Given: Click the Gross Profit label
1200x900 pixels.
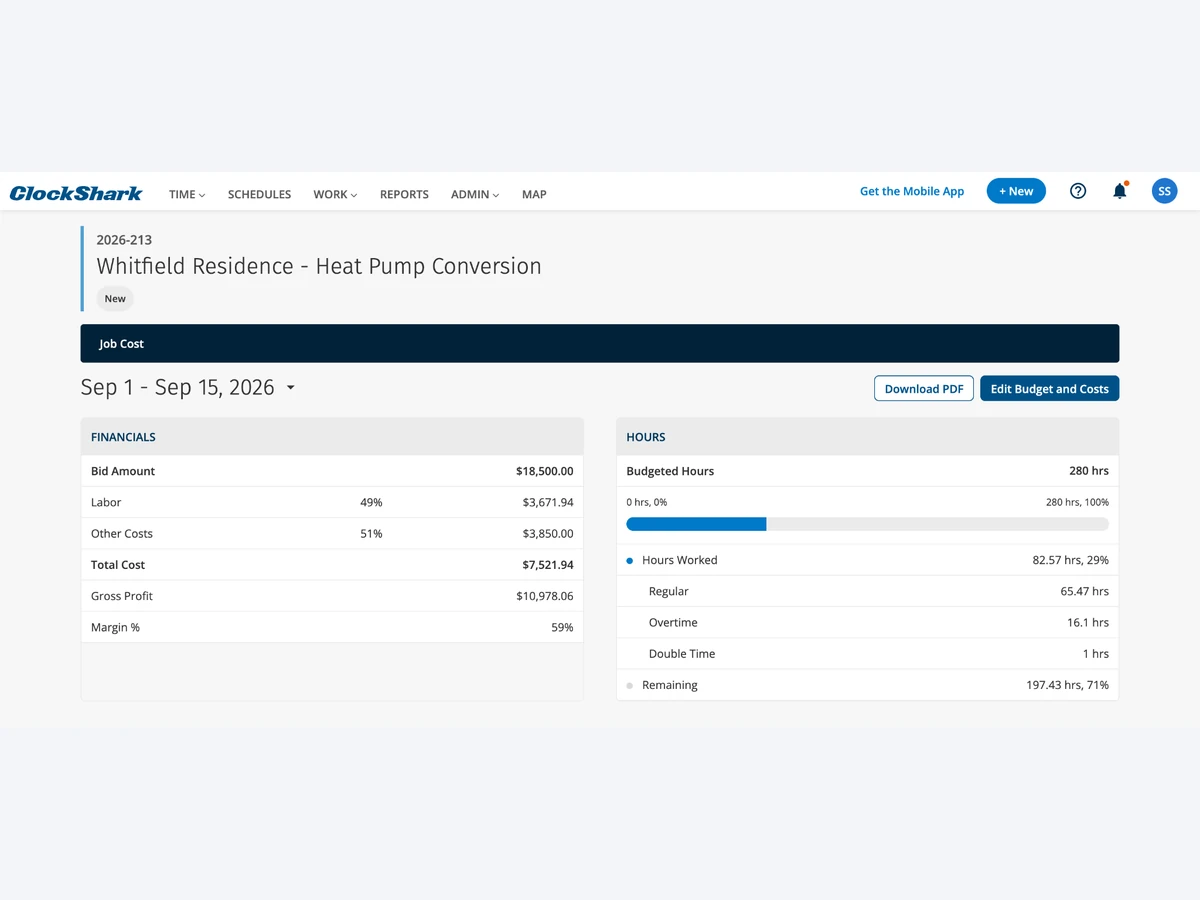Looking at the screenshot, I should point(122,596).
